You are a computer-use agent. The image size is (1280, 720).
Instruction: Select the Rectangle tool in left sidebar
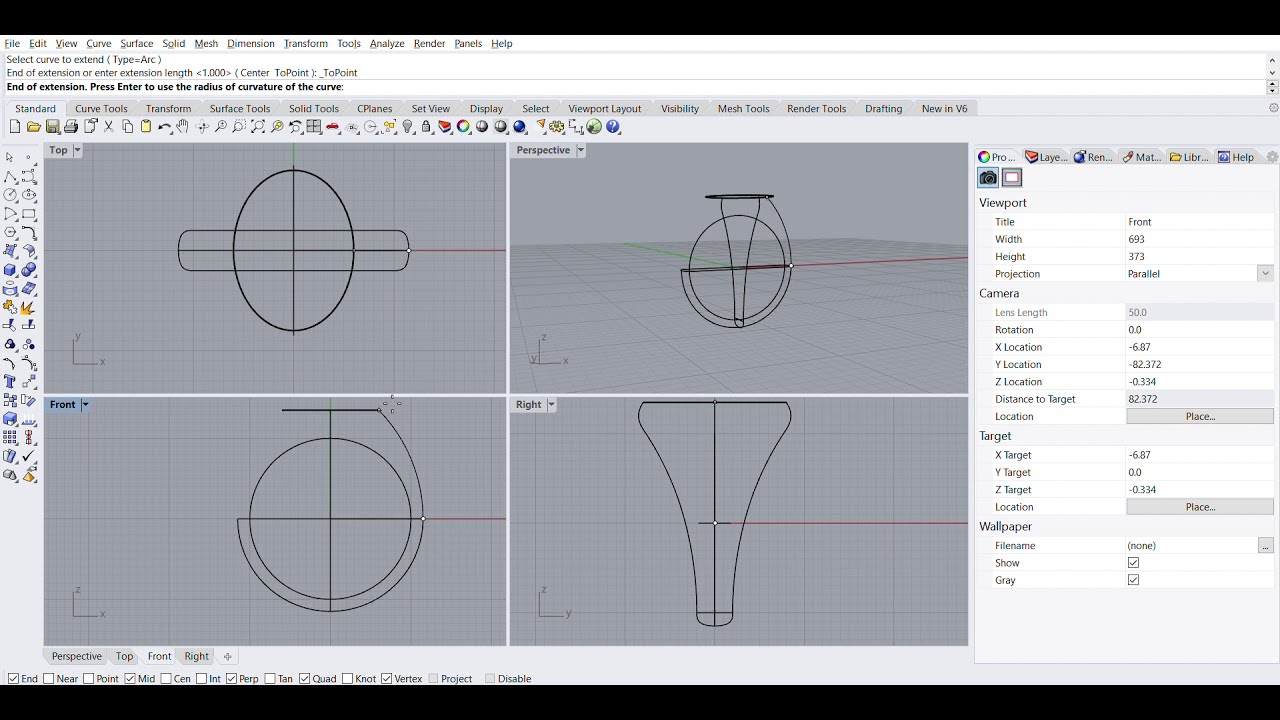click(29, 214)
